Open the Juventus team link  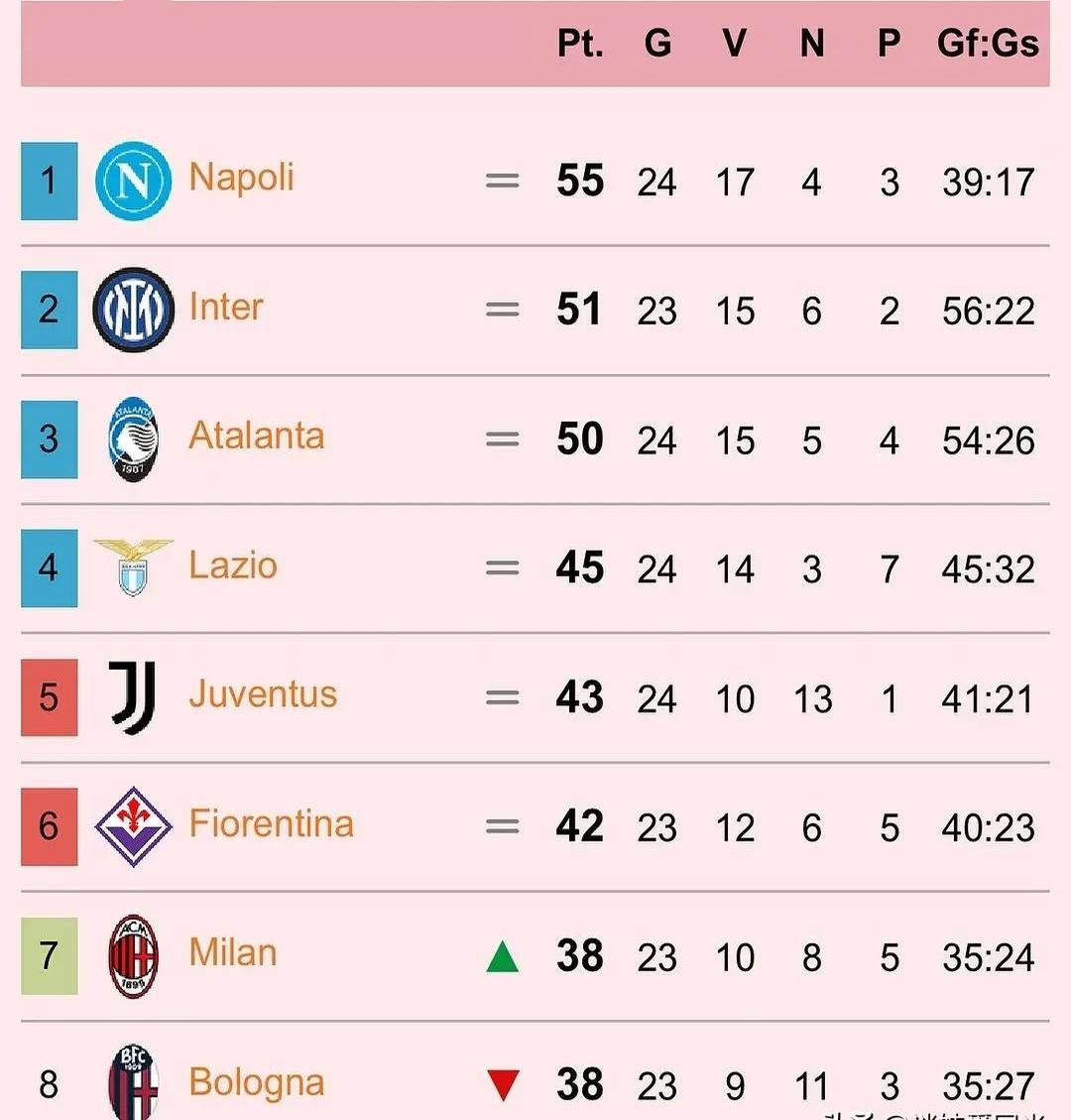[x=263, y=694]
